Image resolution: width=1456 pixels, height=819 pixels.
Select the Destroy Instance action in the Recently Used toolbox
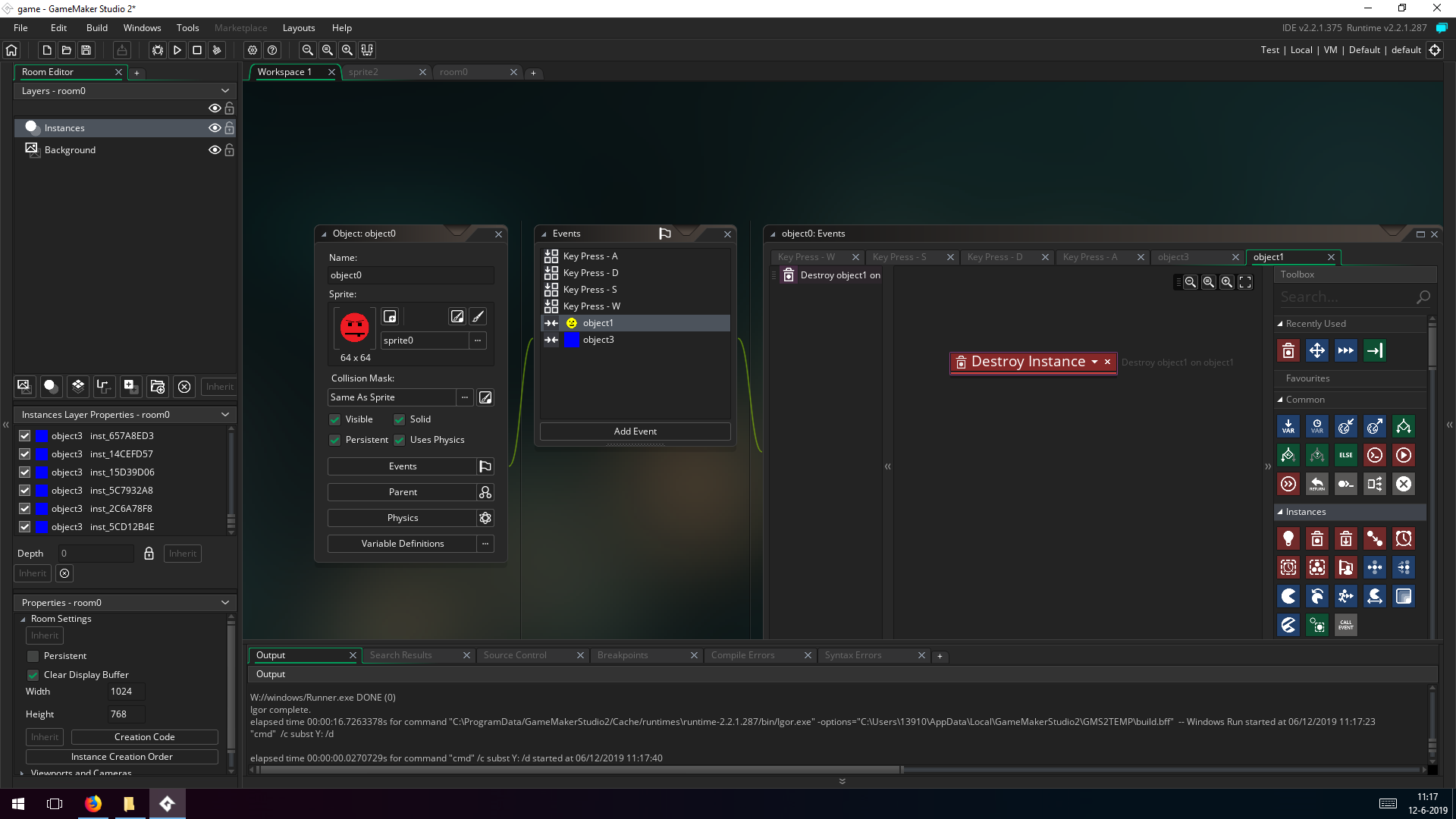1288,350
